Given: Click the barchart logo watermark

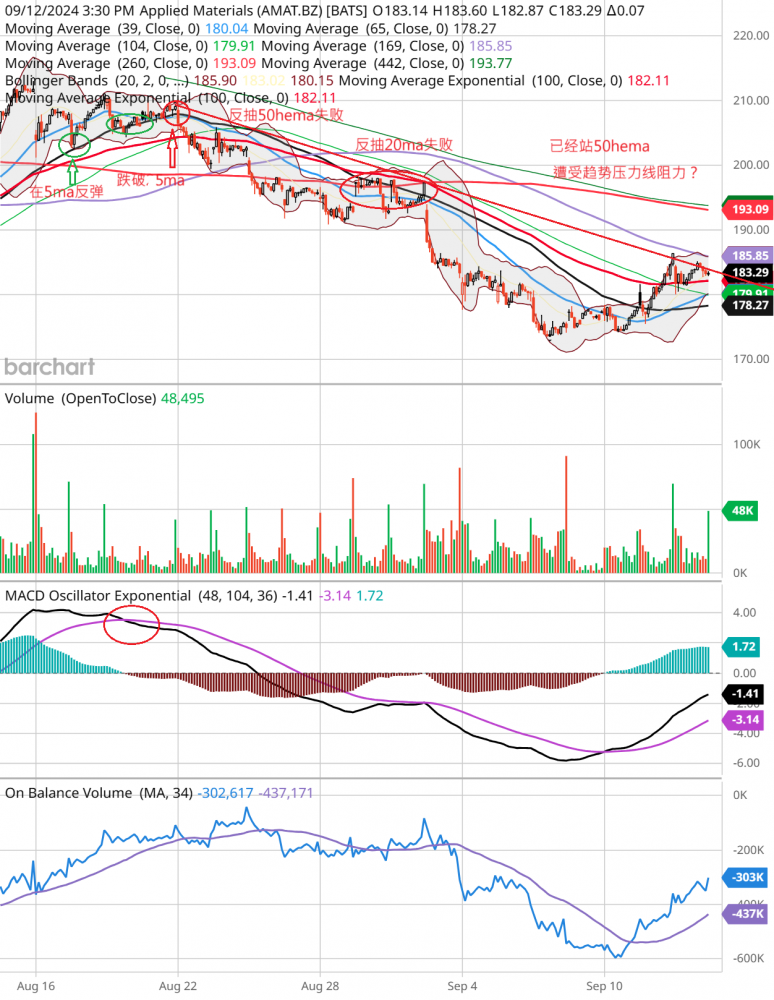Looking at the screenshot, I should pos(49,366).
